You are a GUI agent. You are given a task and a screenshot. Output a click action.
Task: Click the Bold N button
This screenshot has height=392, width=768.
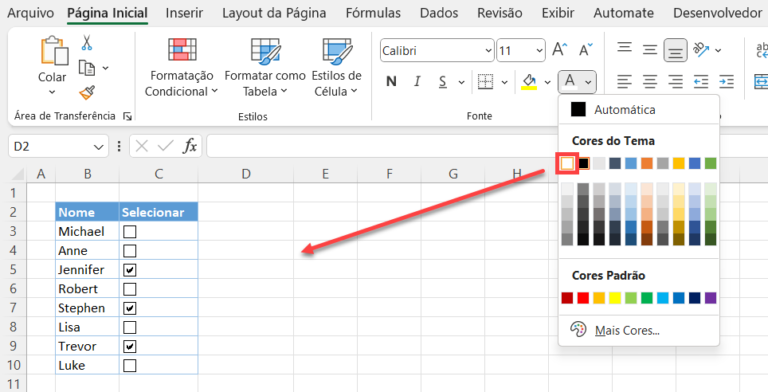pos(391,81)
